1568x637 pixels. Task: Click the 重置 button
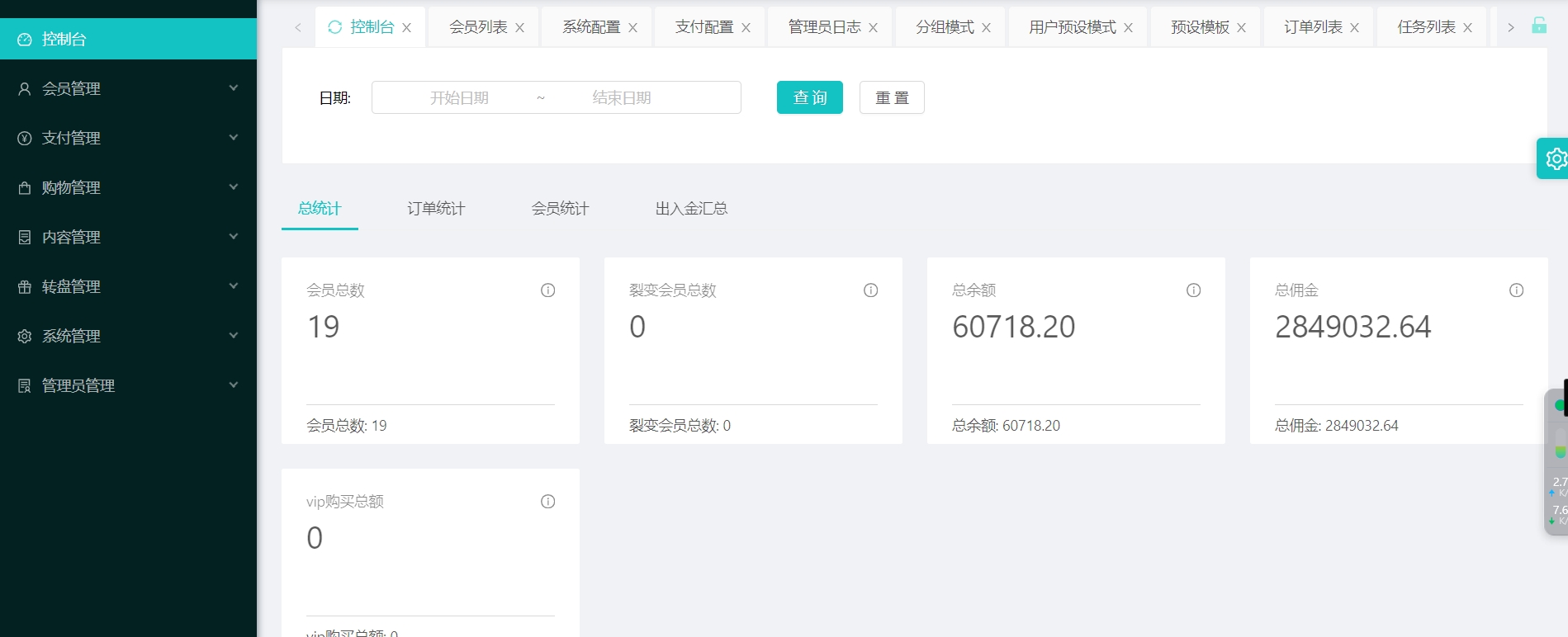892,97
